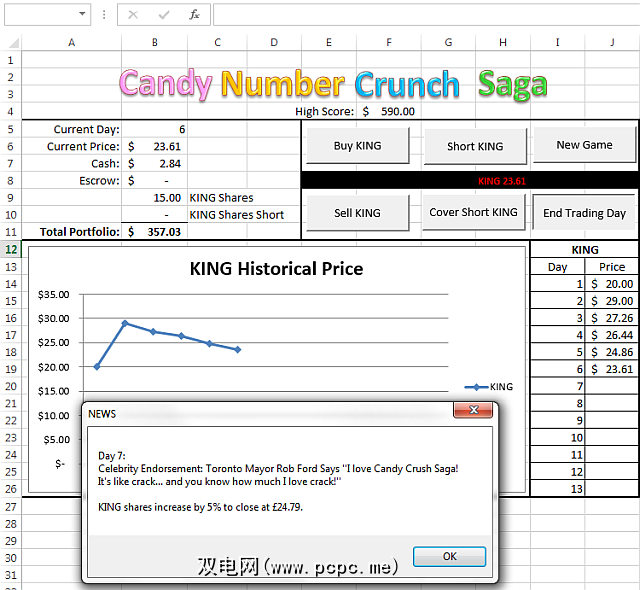The height and width of the screenshot is (590, 640).
Task: Click End Trading Day button
Action: [584, 213]
